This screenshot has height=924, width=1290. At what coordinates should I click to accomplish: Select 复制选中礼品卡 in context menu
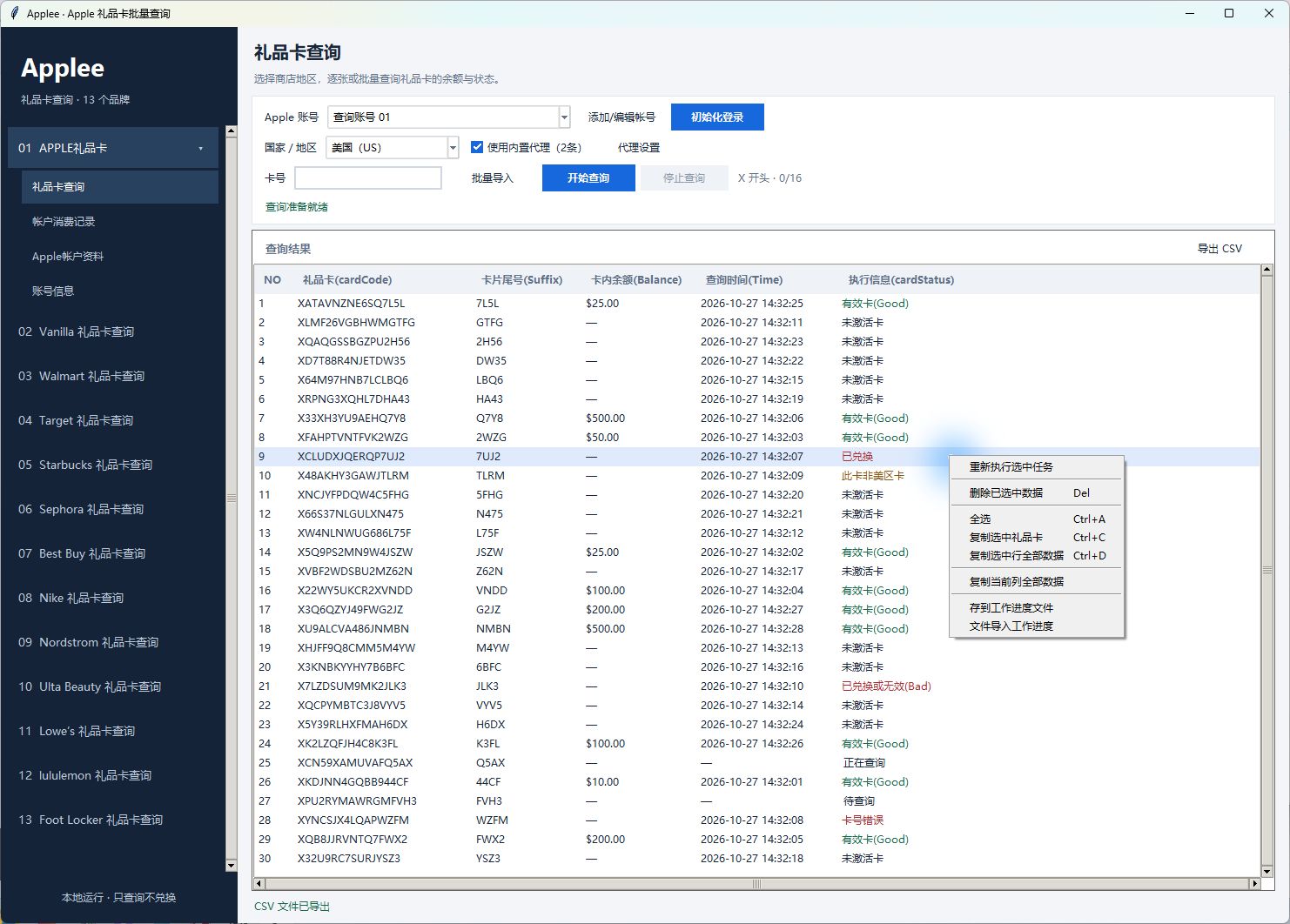coord(1006,538)
